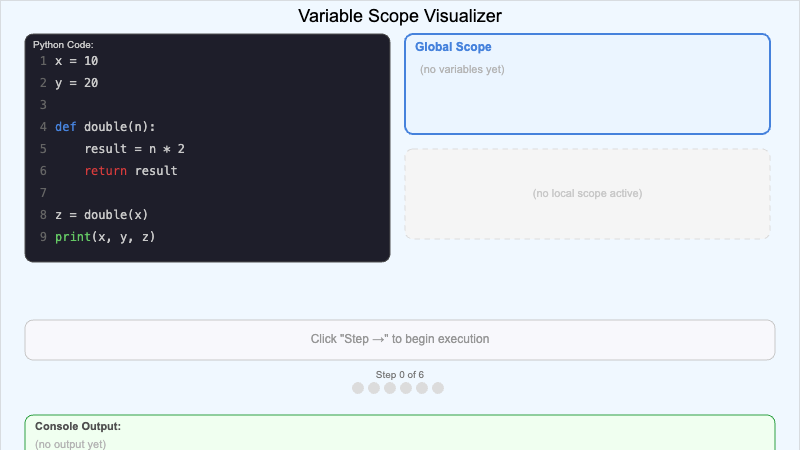Screen dimensions: 800x450
Task: Click the first step progress dot
Action: tap(358, 388)
